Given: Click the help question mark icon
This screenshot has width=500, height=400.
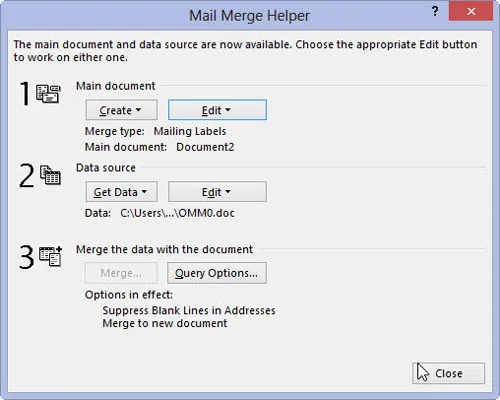Looking at the screenshot, I should 435,12.
